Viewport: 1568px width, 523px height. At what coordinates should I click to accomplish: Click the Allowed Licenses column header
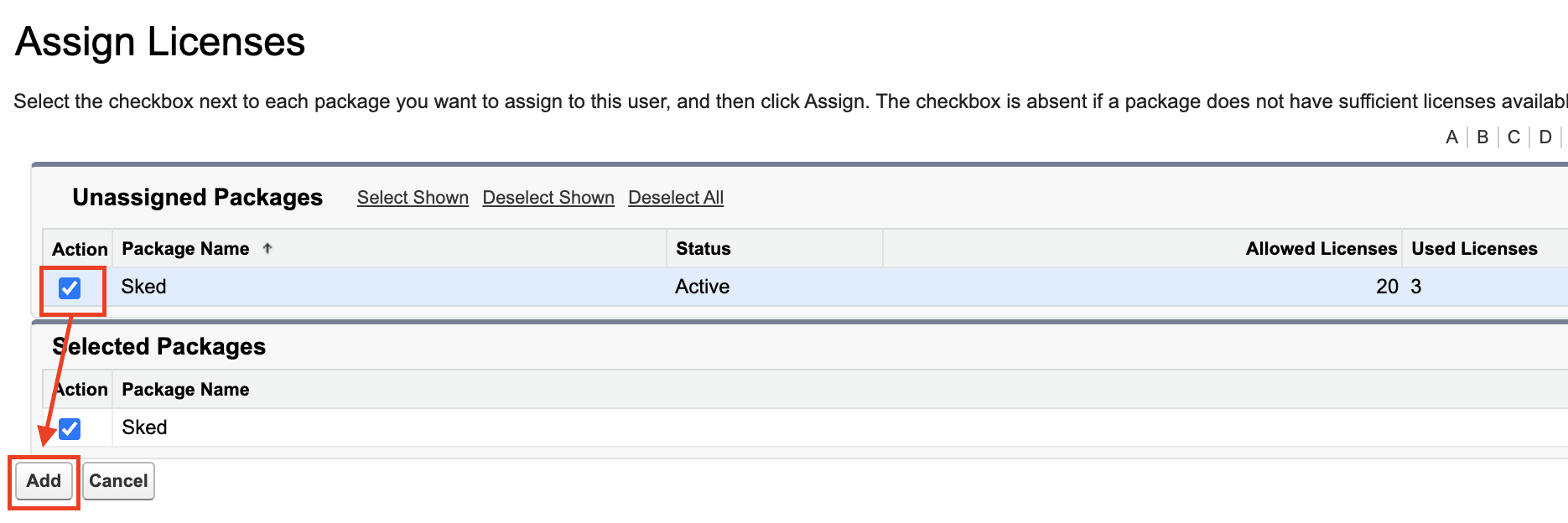coord(1321,249)
